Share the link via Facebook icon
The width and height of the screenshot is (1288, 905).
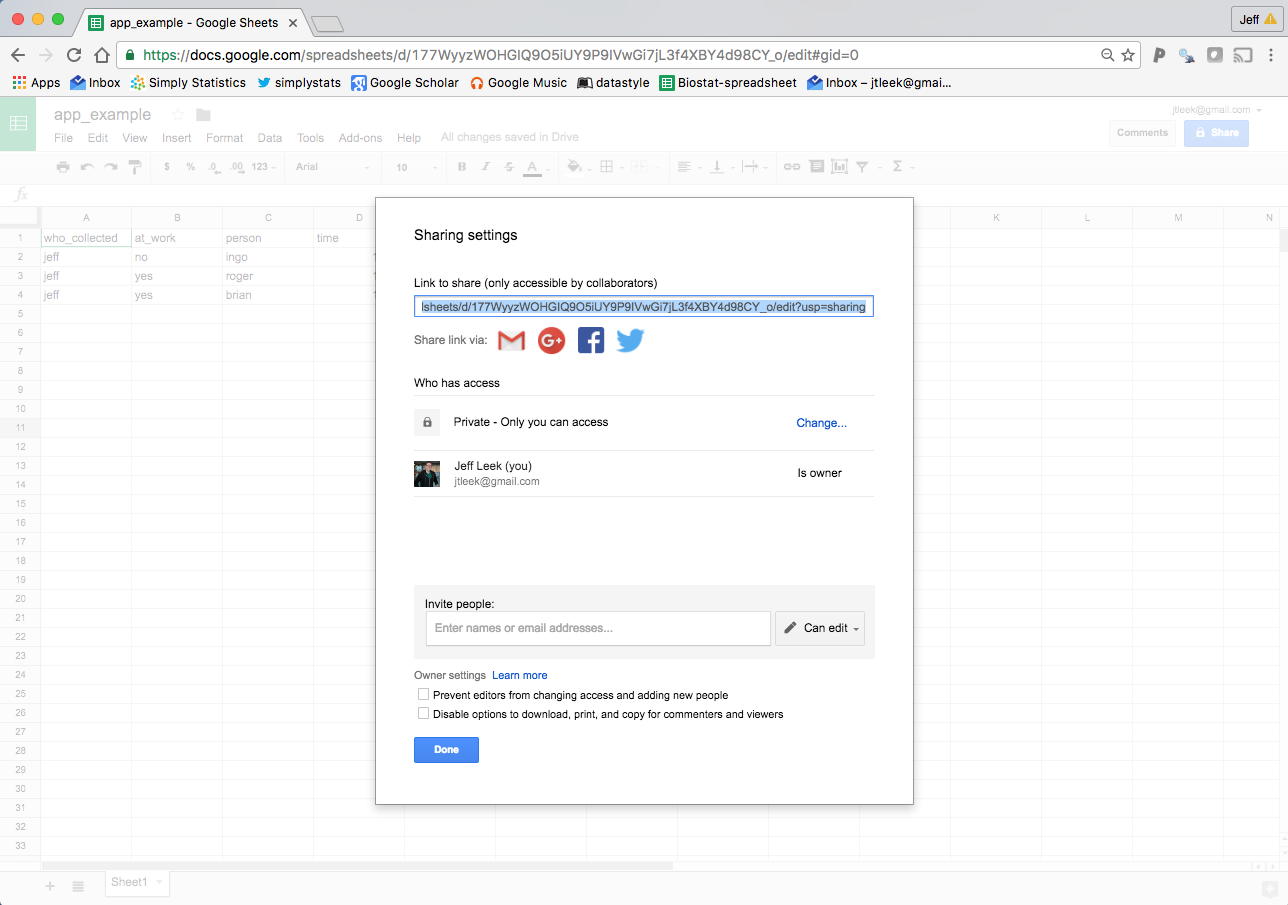point(591,341)
